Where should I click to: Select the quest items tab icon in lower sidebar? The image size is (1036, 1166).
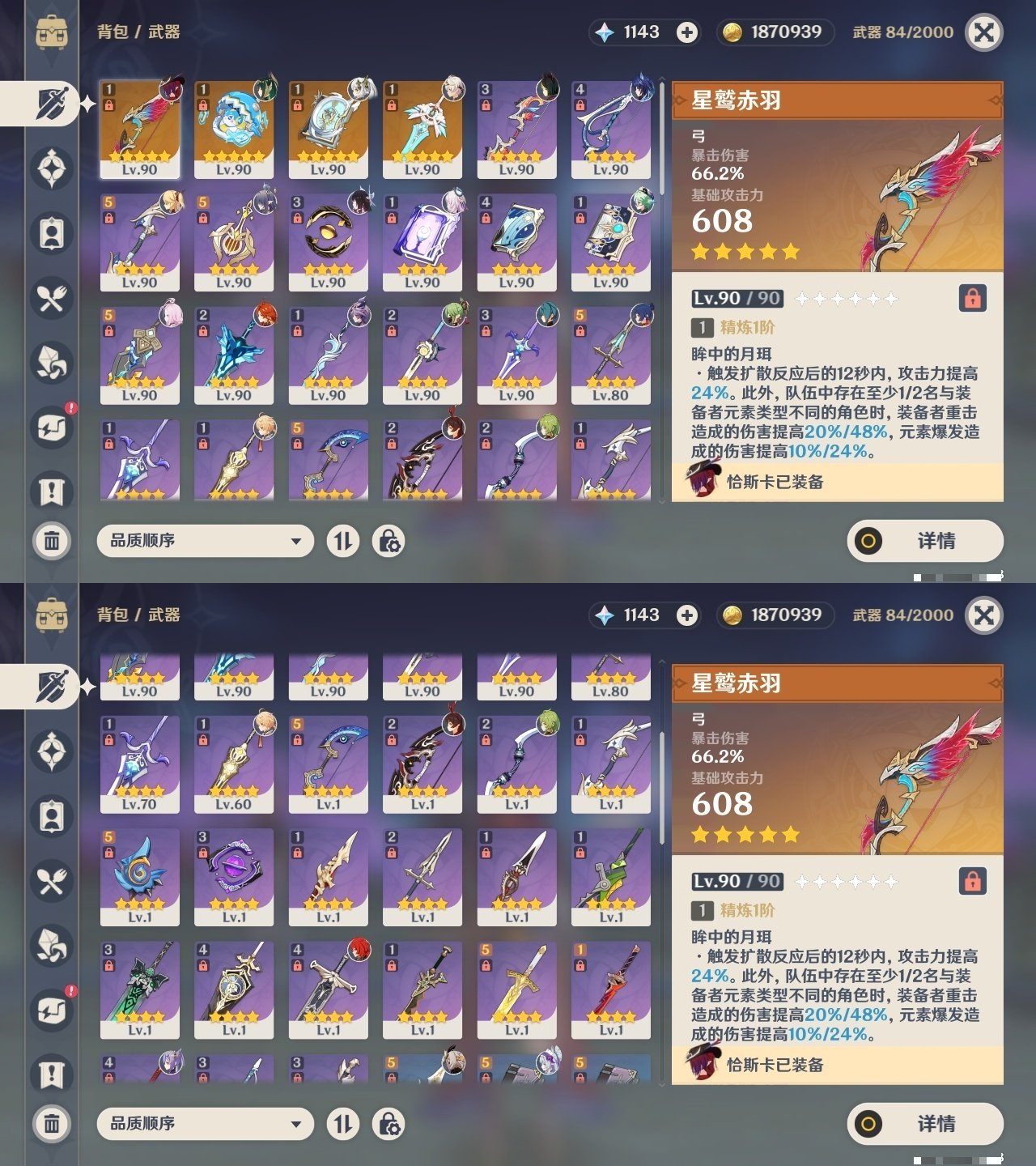(52, 1075)
